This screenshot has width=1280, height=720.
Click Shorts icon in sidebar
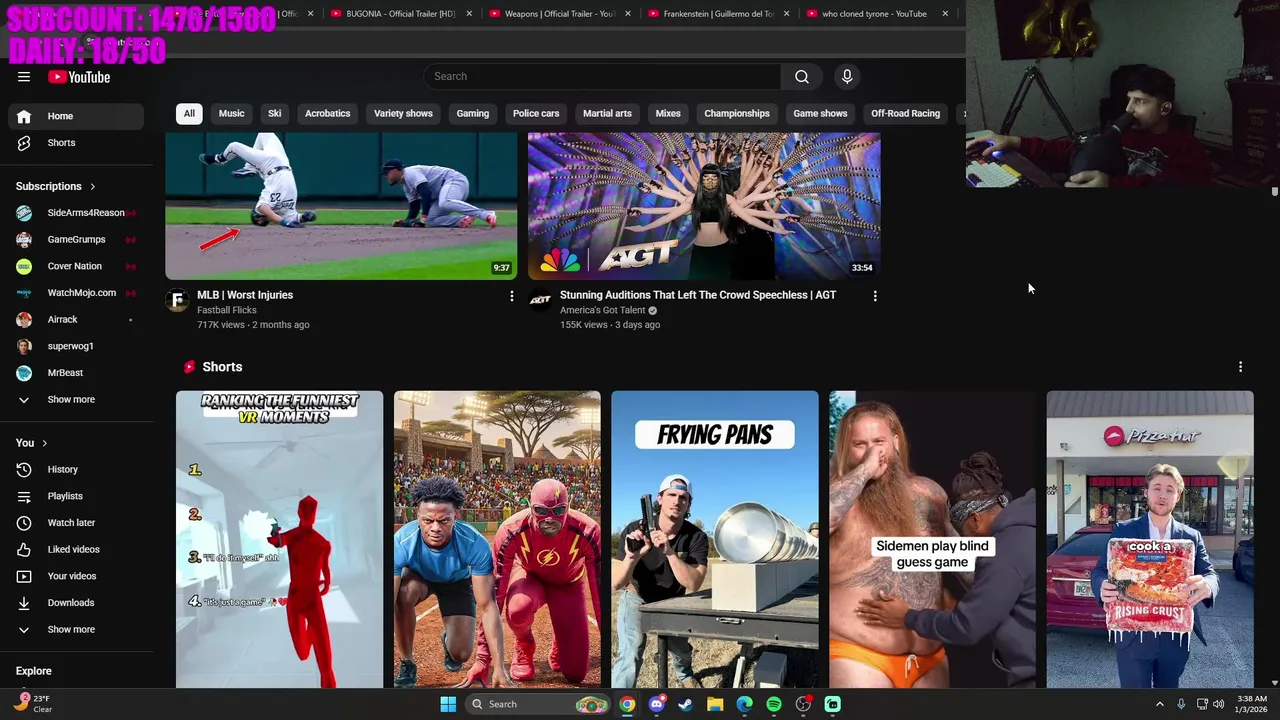point(24,143)
